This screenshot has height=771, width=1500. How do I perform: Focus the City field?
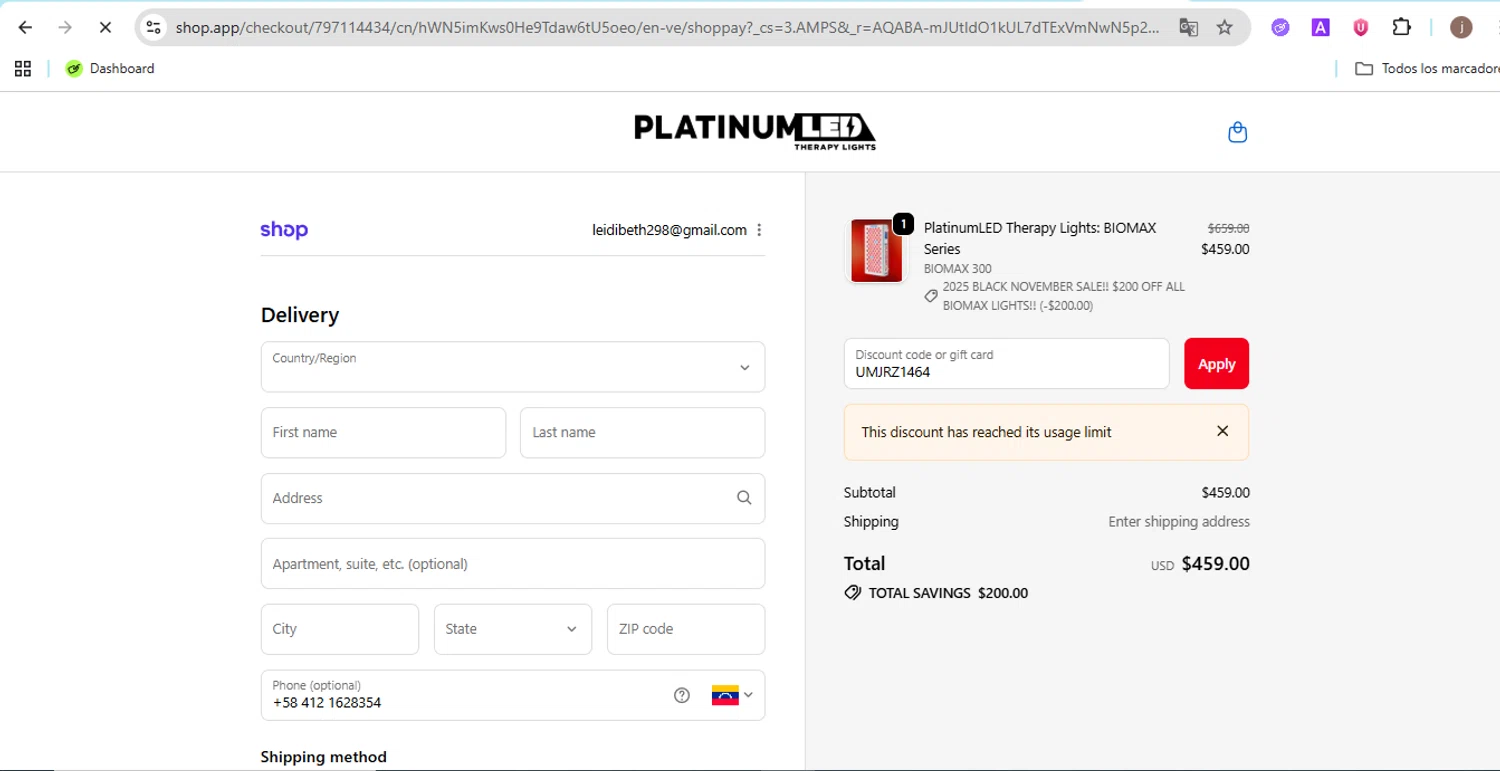point(340,629)
